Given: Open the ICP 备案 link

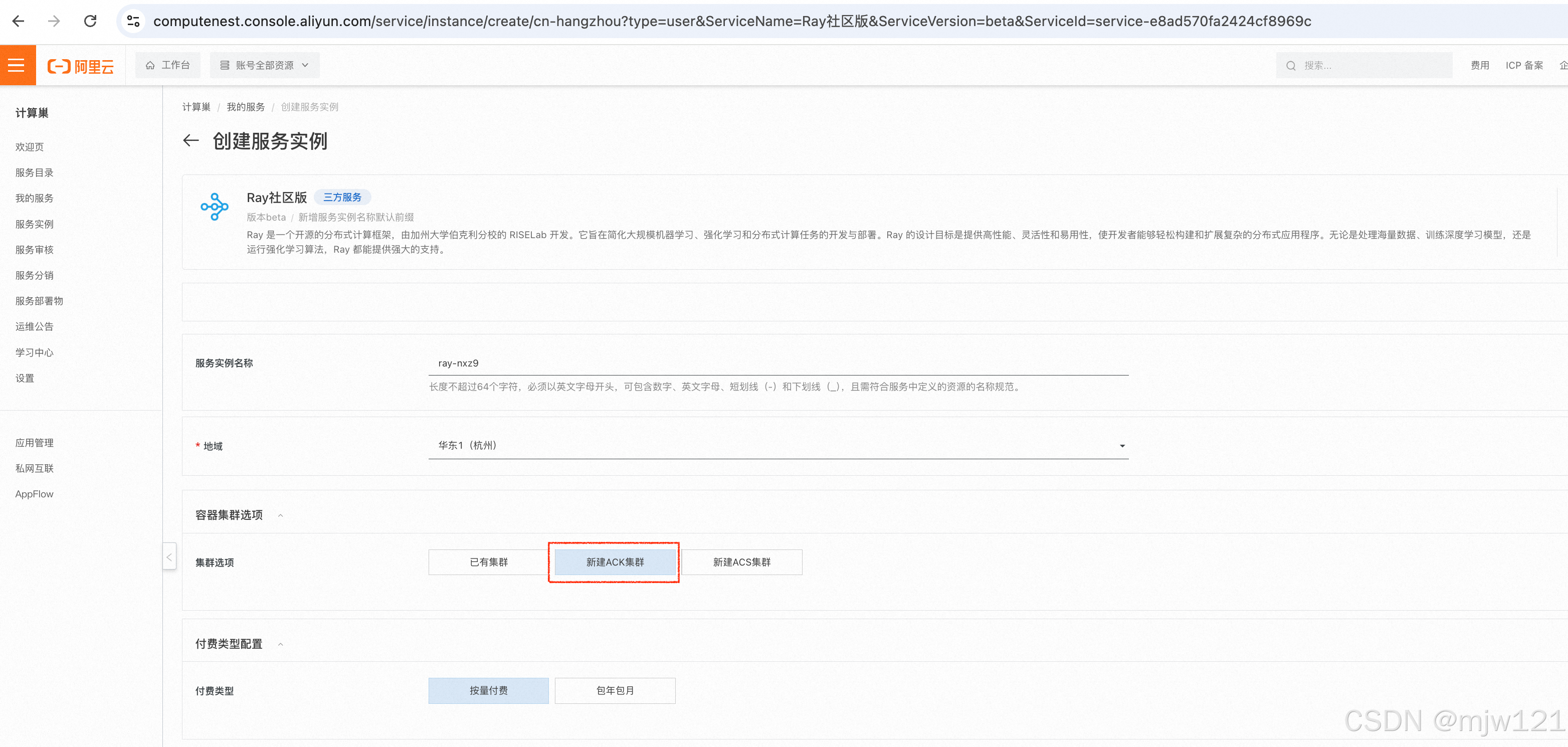Looking at the screenshot, I should pyautogui.click(x=1524, y=65).
